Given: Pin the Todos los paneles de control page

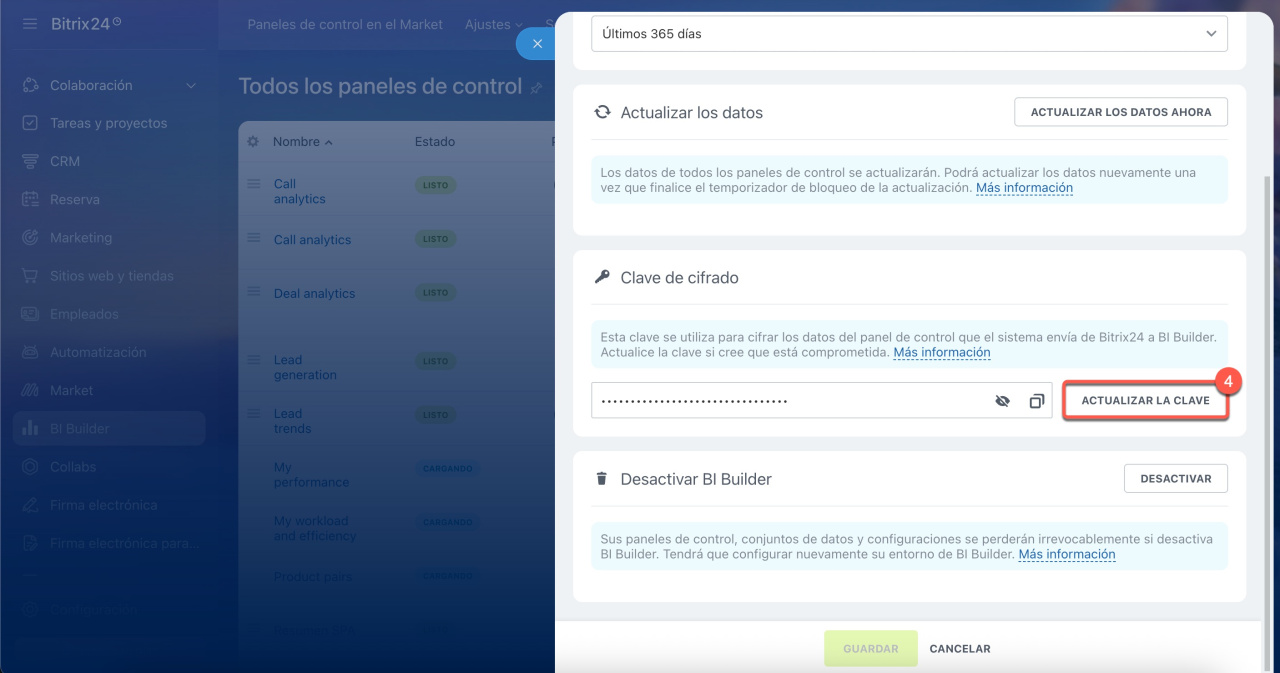Looking at the screenshot, I should pyautogui.click(x=537, y=88).
